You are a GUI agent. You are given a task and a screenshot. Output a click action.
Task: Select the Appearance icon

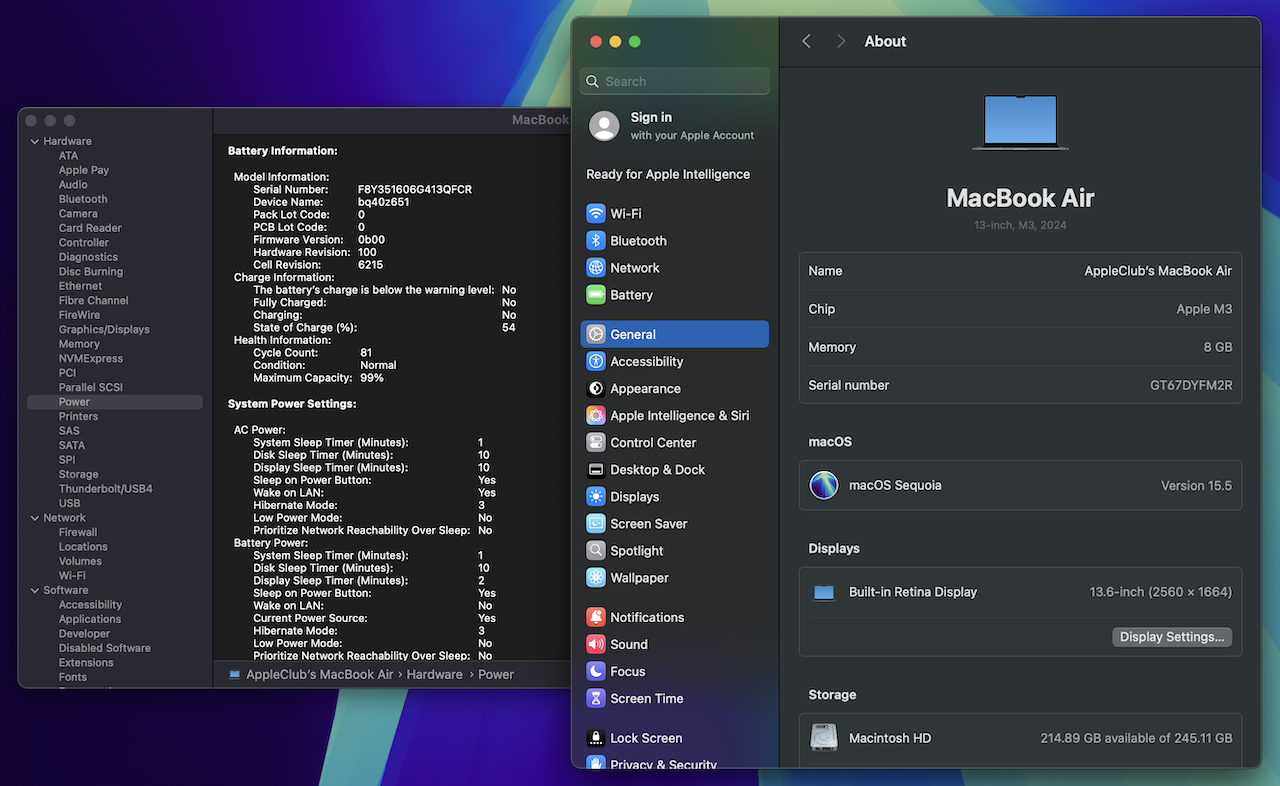(596, 388)
